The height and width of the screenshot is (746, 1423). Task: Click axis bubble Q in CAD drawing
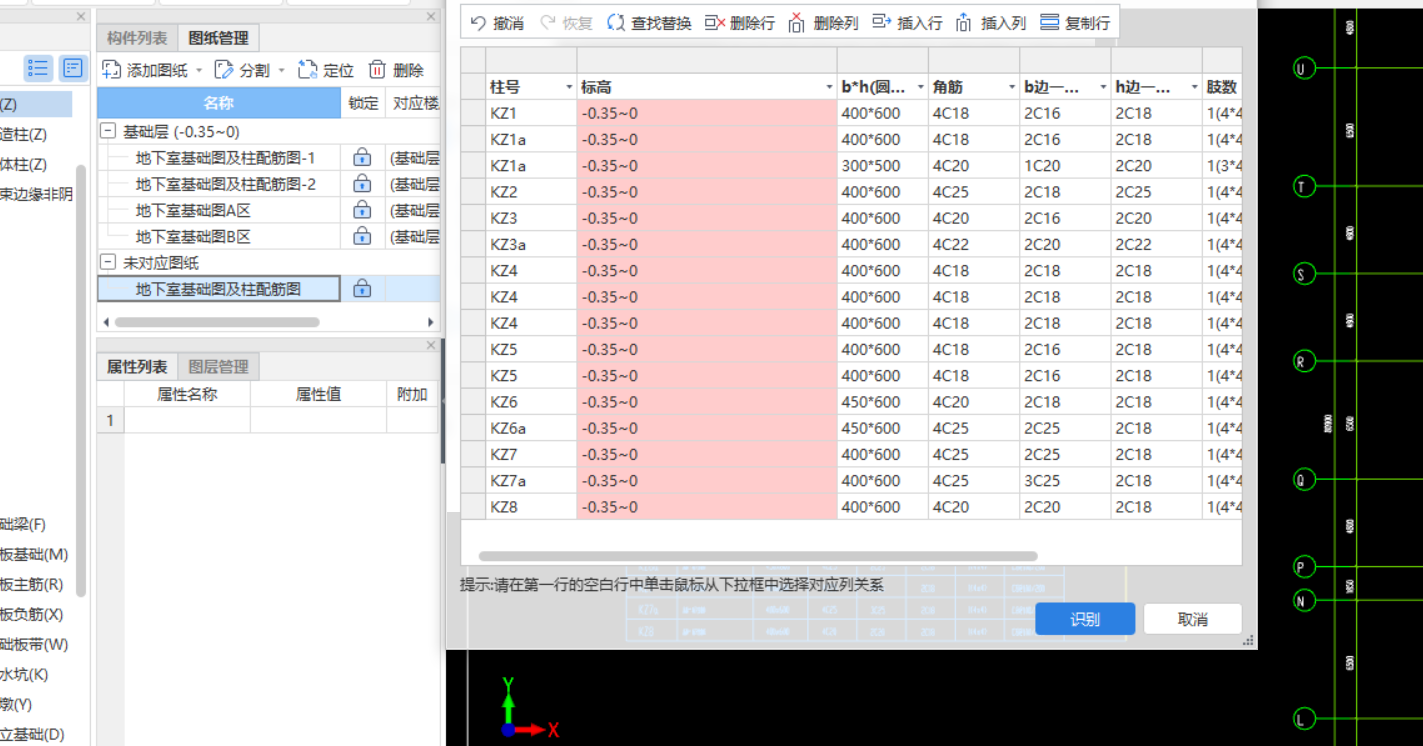pos(1303,479)
